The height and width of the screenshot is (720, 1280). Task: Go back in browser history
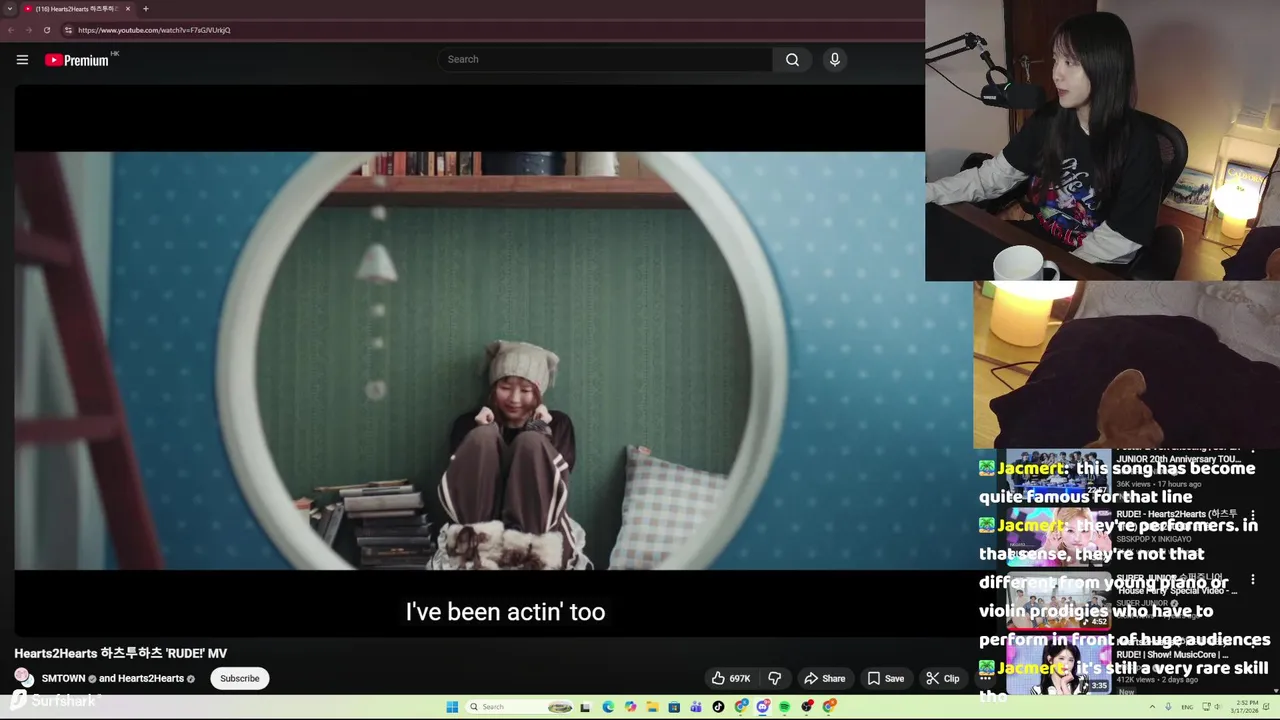click(x=11, y=30)
